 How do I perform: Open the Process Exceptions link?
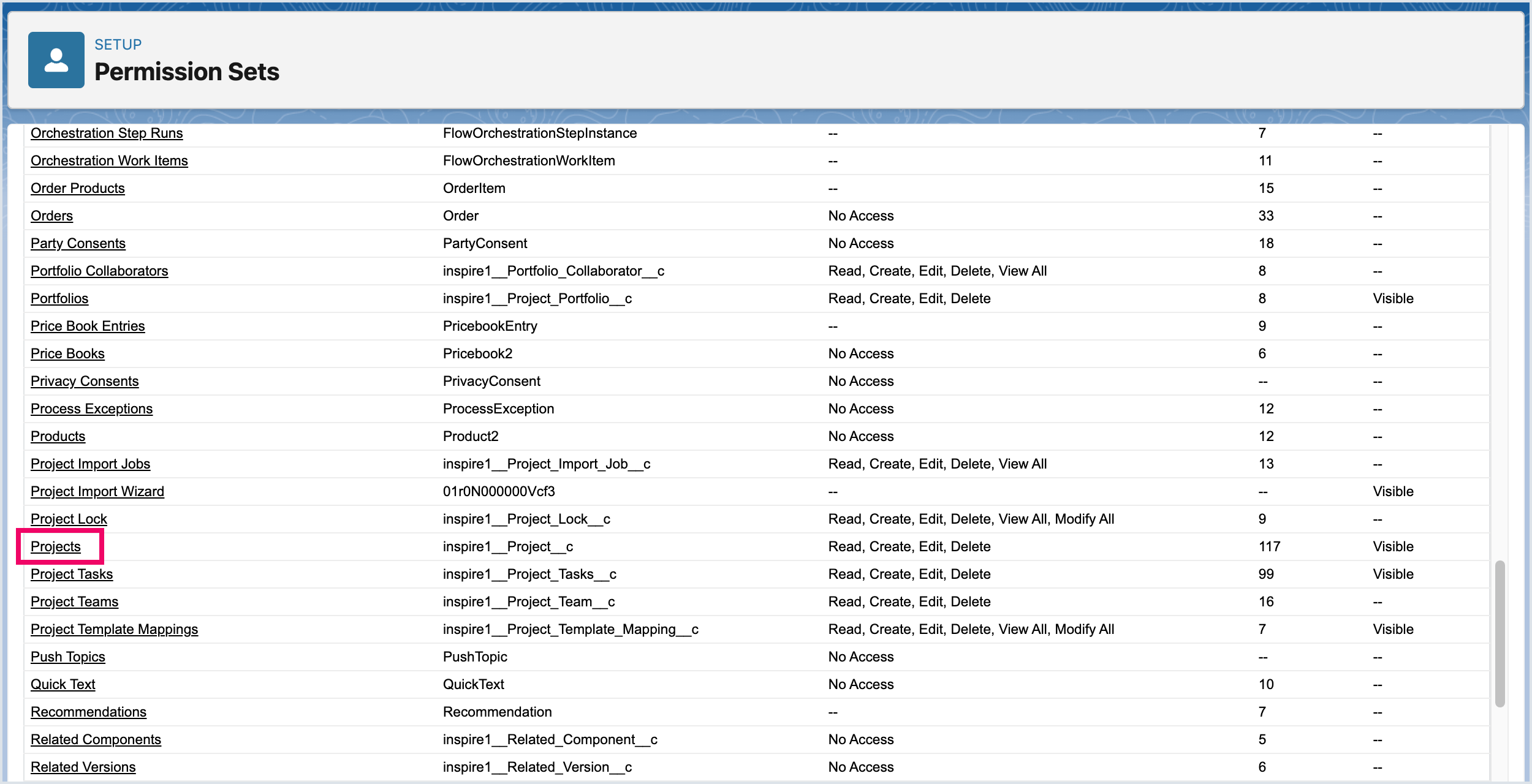[91, 409]
